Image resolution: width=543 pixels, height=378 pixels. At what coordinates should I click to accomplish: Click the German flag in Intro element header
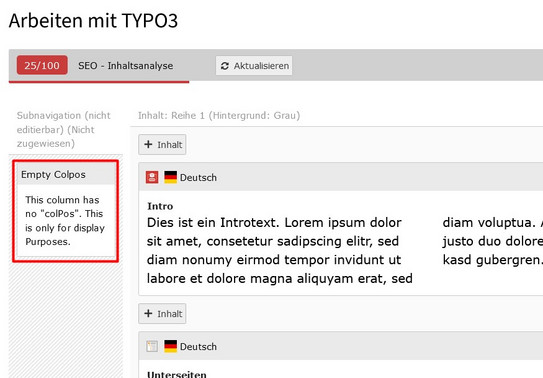[170, 177]
